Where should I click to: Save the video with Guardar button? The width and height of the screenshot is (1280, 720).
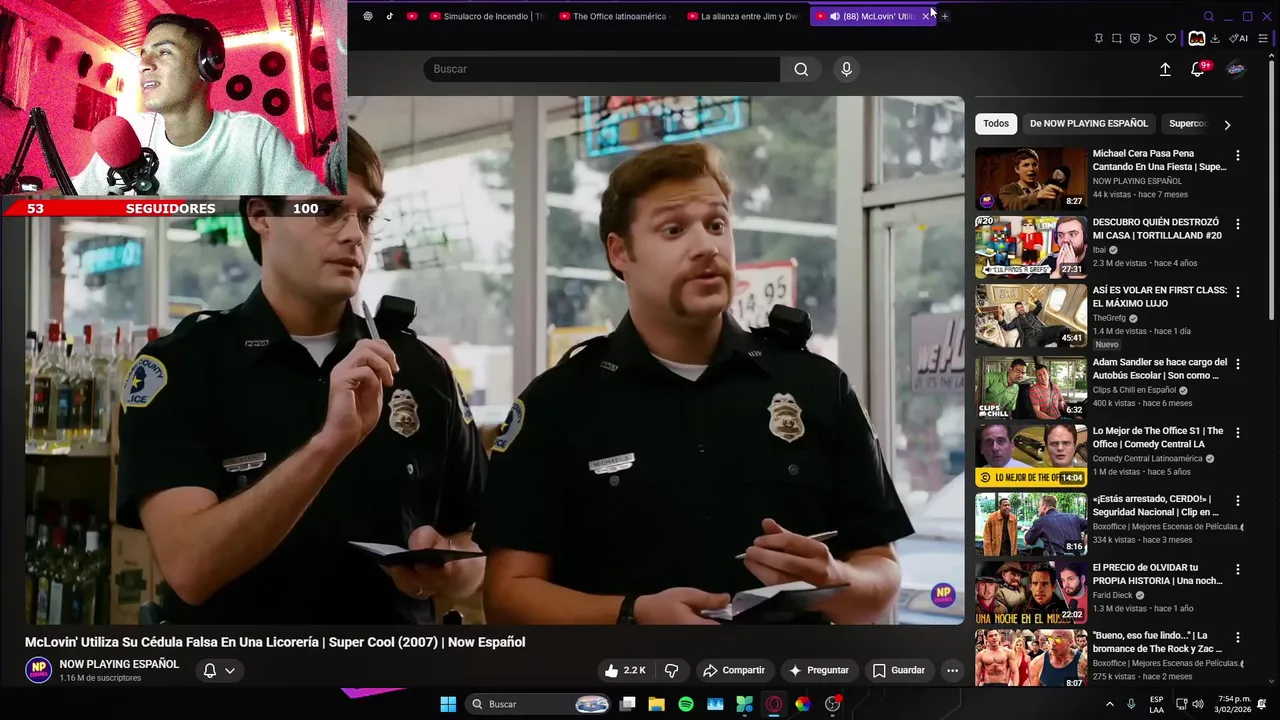tap(898, 670)
